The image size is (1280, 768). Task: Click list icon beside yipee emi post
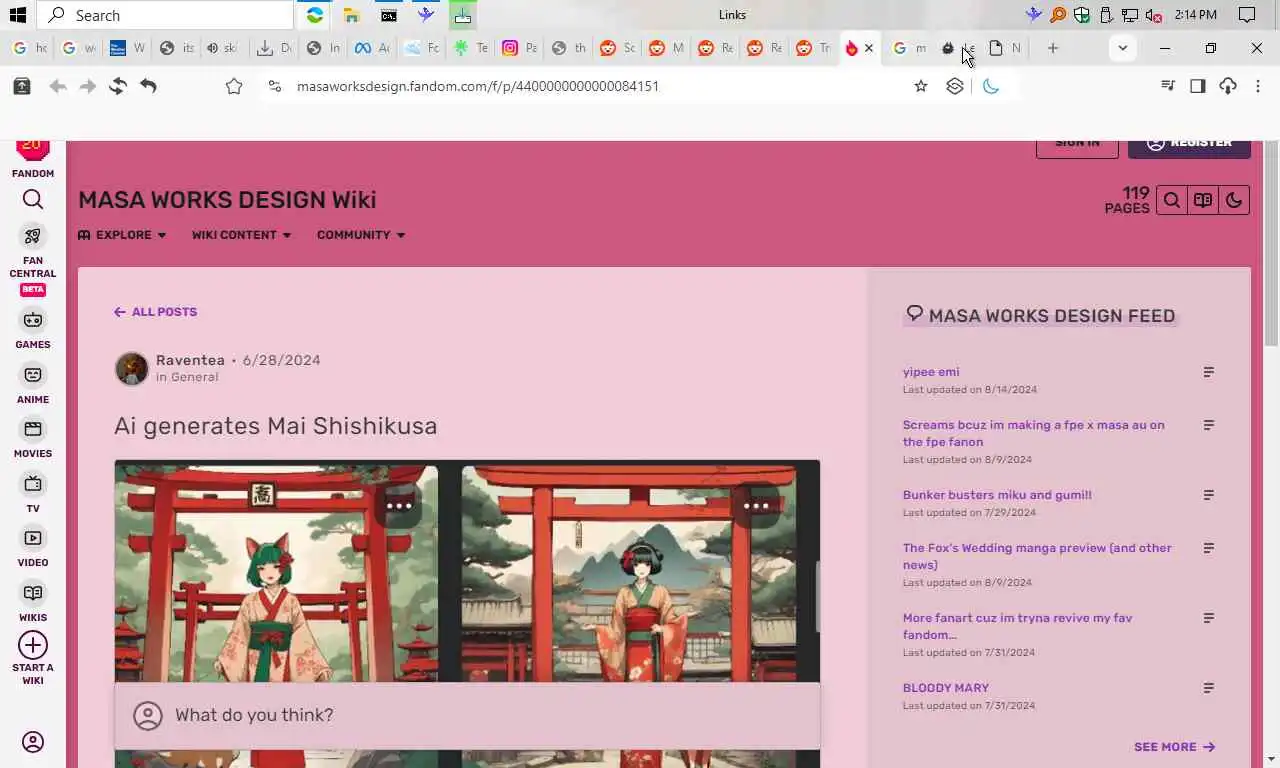pos(1208,372)
